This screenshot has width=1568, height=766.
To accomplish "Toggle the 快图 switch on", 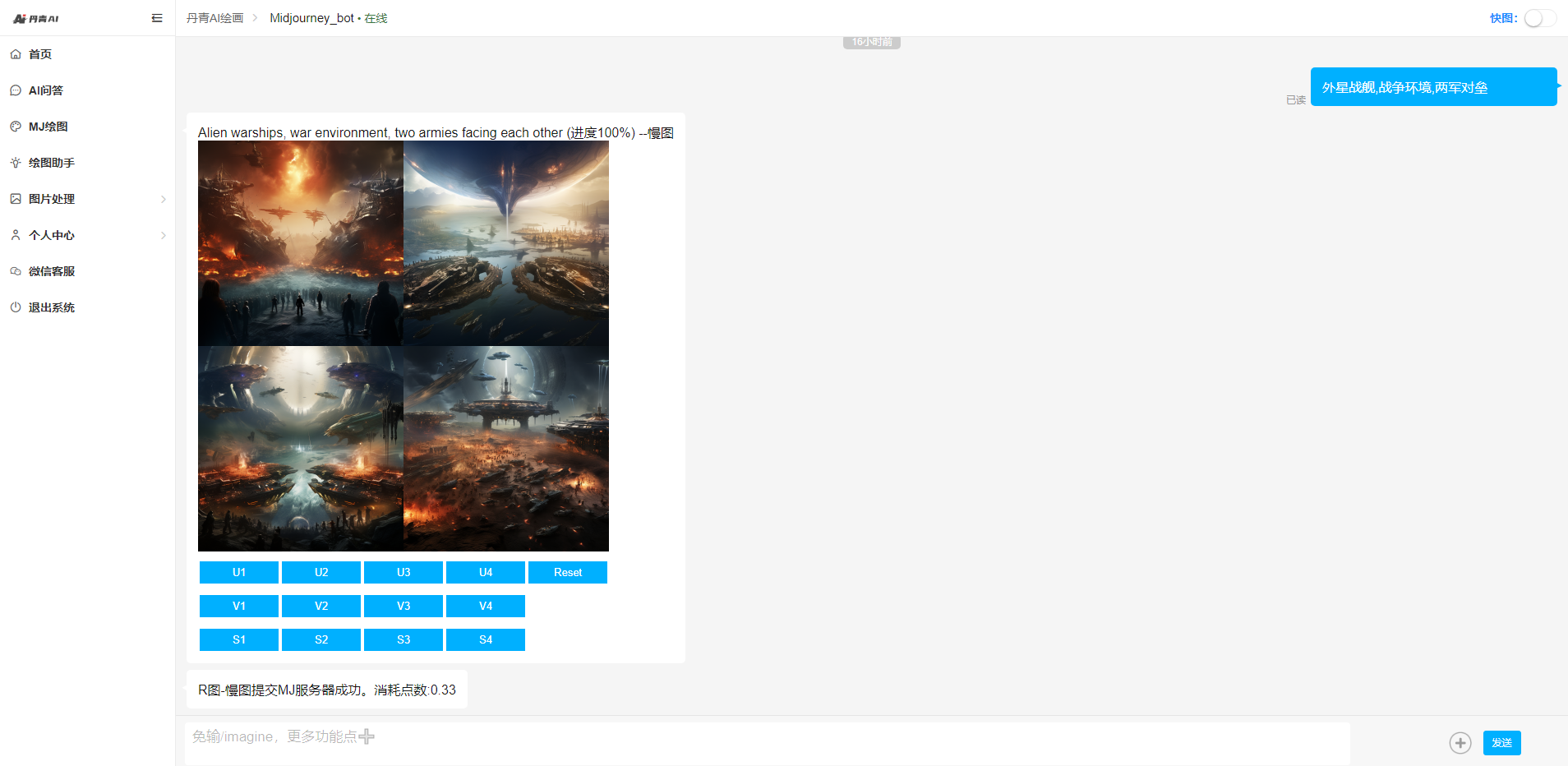I will click(x=1539, y=18).
